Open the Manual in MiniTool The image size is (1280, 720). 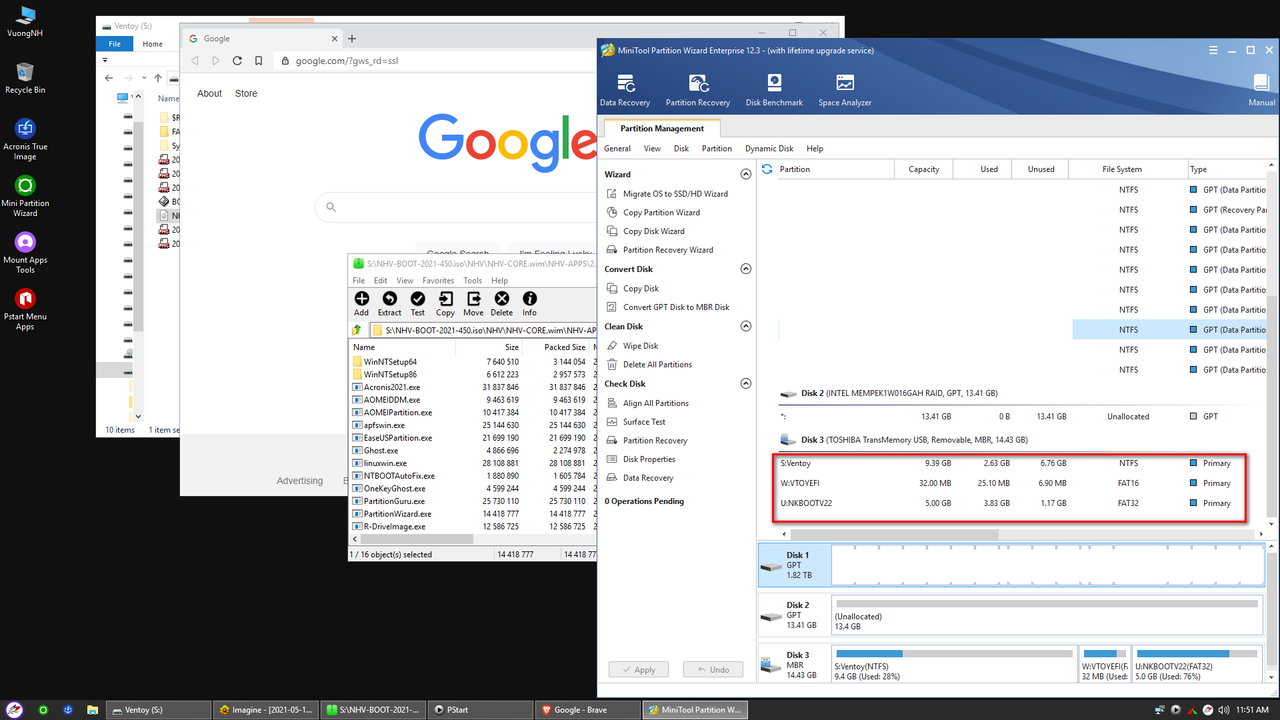1261,90
